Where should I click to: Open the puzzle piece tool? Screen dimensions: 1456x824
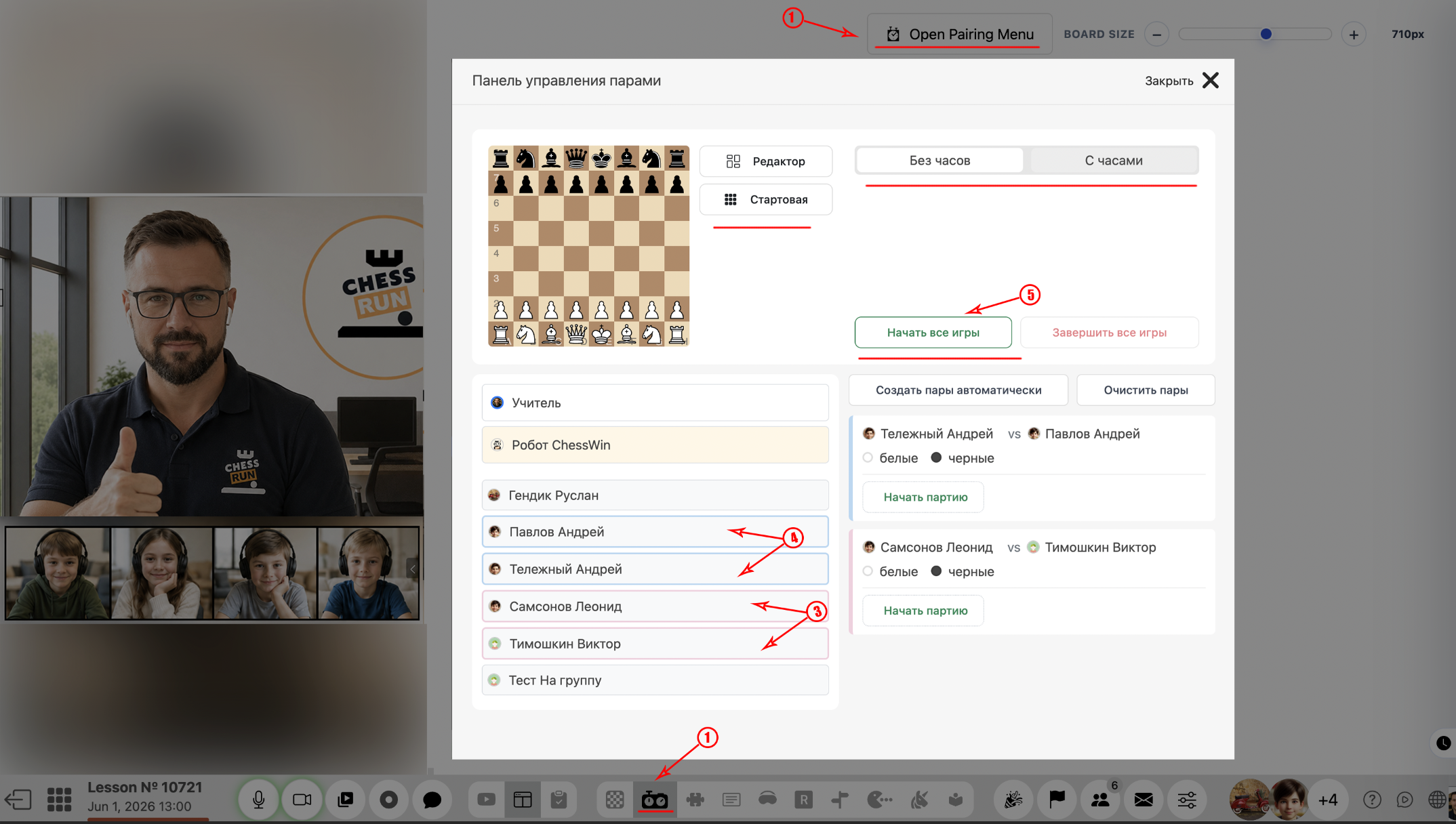point(695,800)
